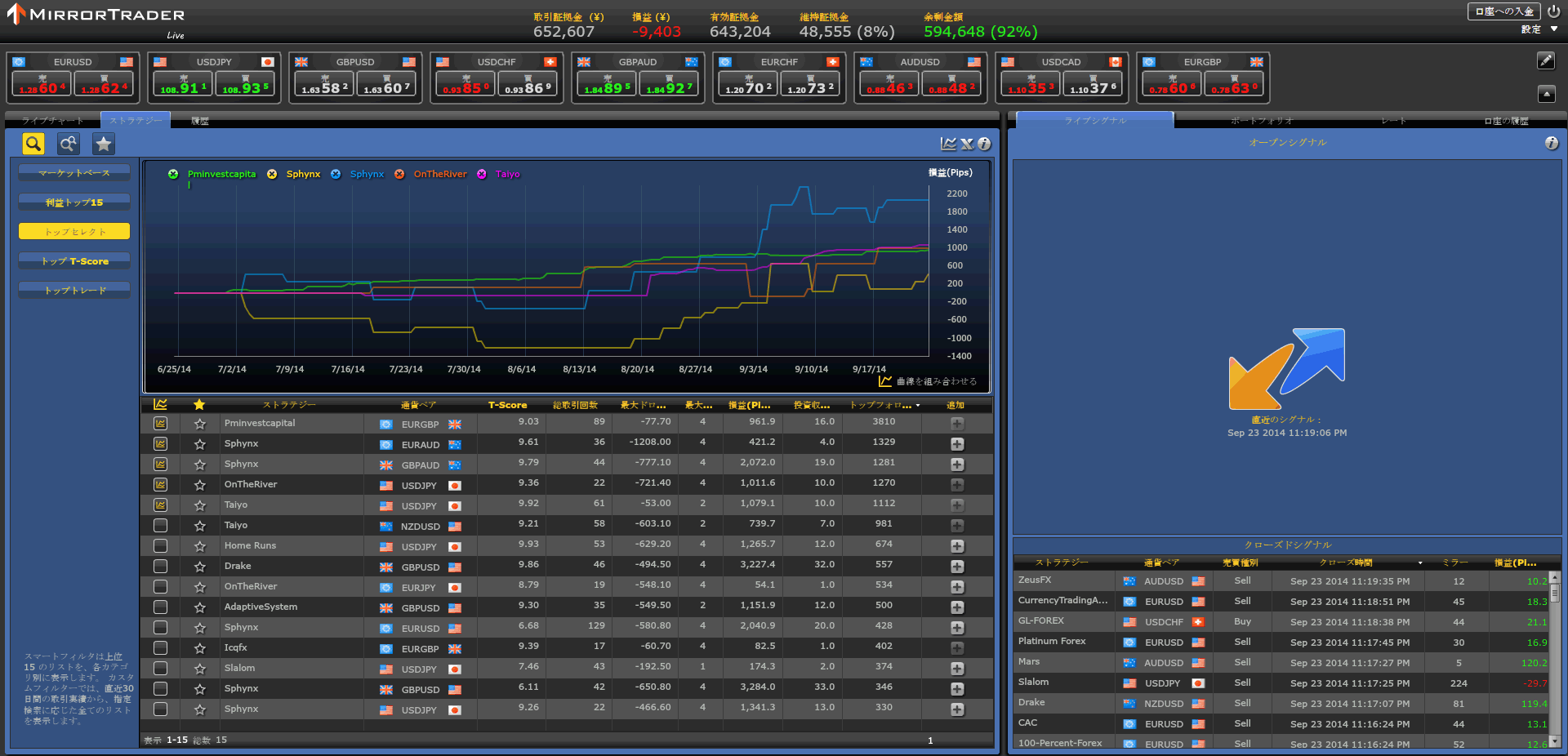Open the live signals info icon

[1552, 143]
